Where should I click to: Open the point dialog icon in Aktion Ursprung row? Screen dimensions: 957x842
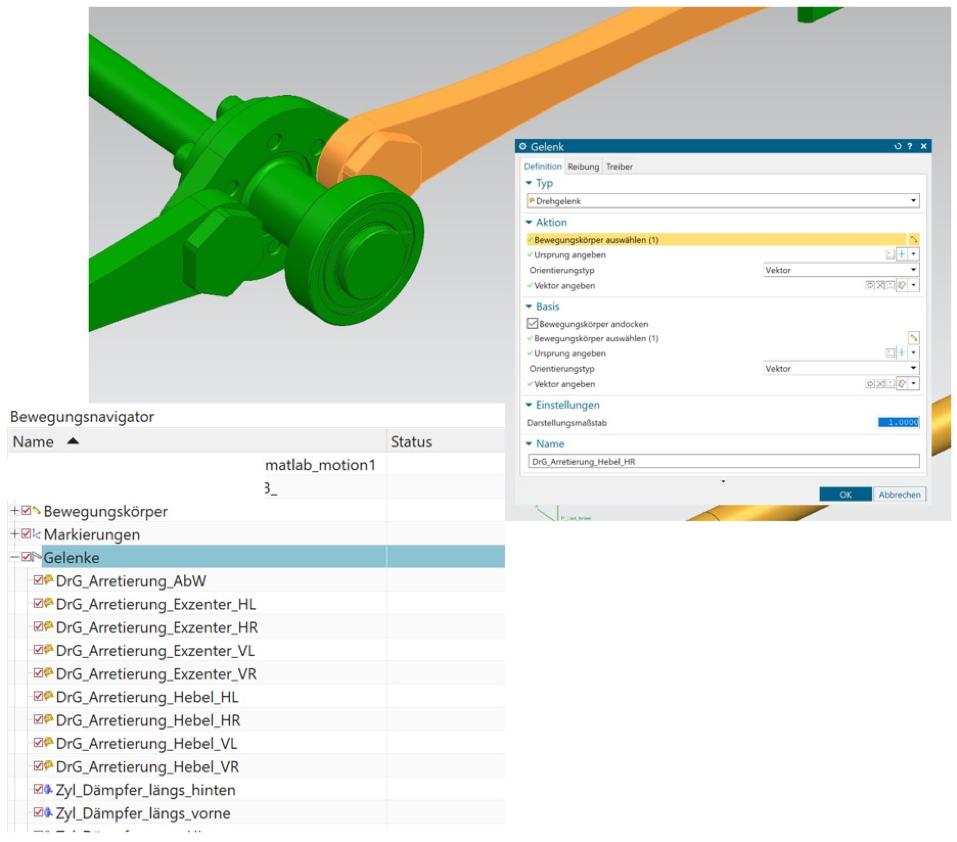[890, 254]
